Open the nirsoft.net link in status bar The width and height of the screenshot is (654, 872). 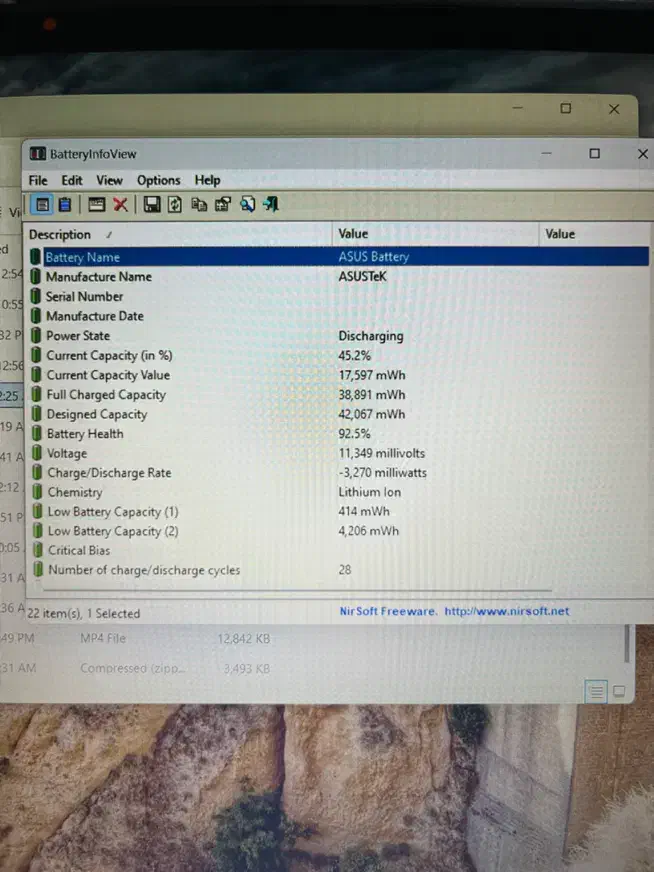pos(506,611)
